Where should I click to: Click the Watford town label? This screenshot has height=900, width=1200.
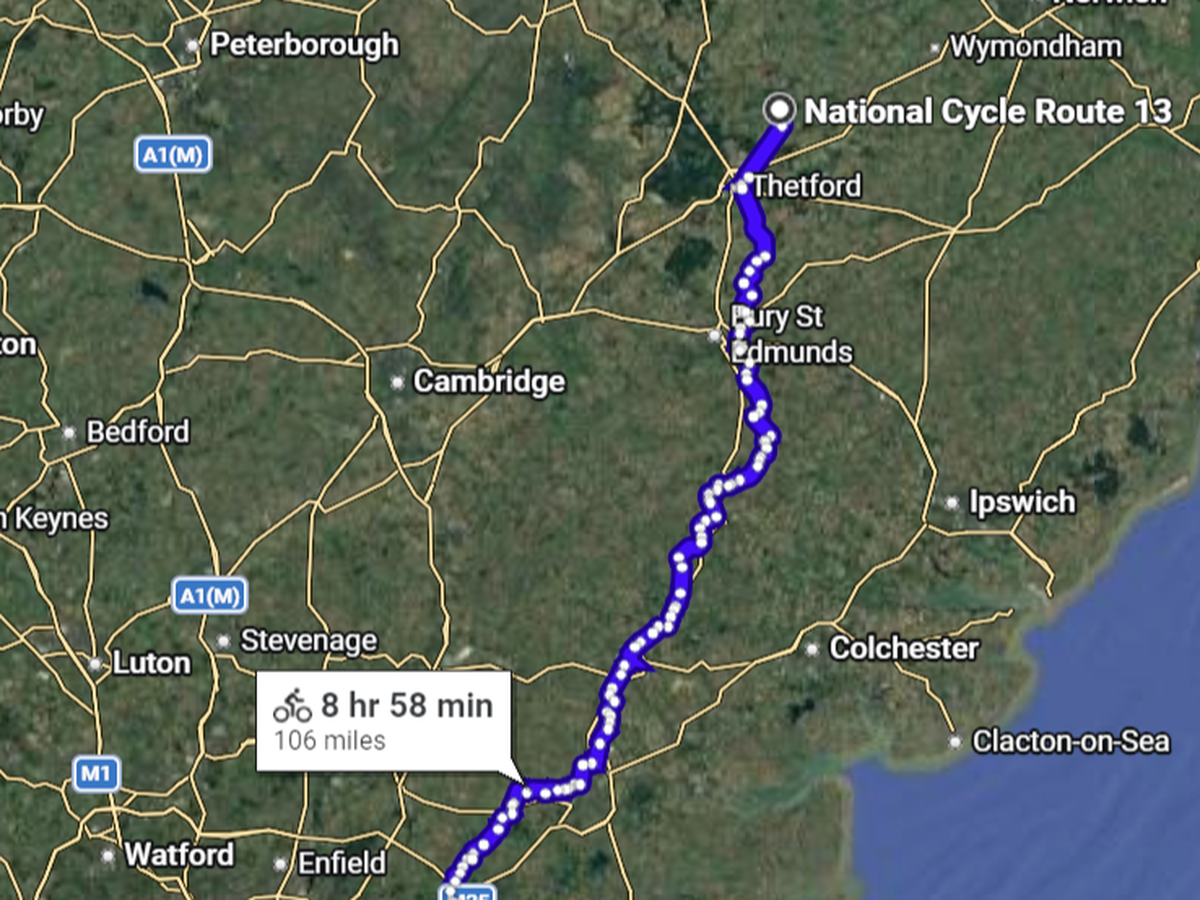(179, 855)
